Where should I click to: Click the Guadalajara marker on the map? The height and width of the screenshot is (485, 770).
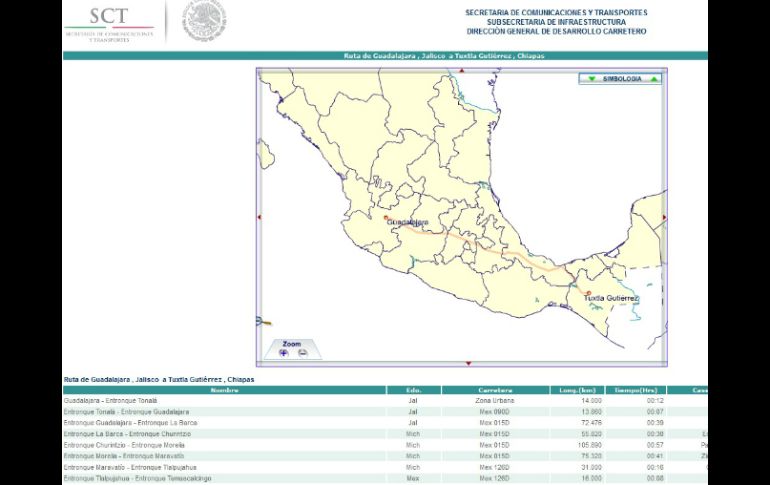tap(386, 217)
